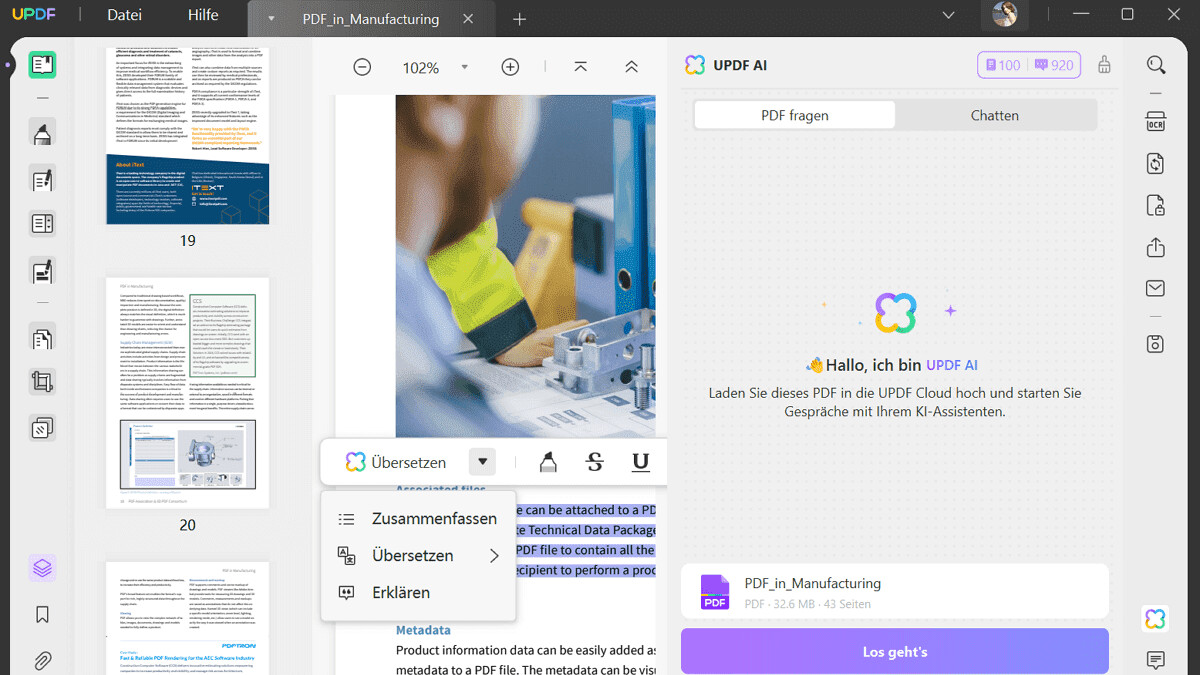Open UPDF AI sparkle icon bottom right
Viewport: 1200px width, 675px height.
click(1155, 619)
